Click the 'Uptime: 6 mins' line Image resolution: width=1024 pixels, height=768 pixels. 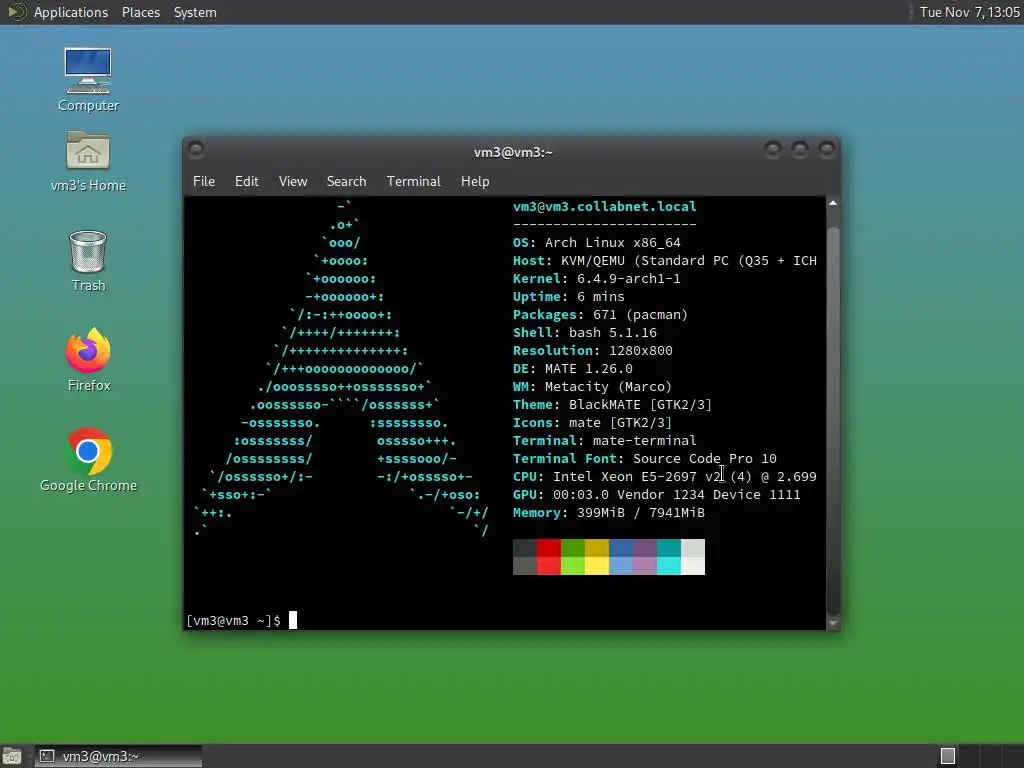[569, 296]
